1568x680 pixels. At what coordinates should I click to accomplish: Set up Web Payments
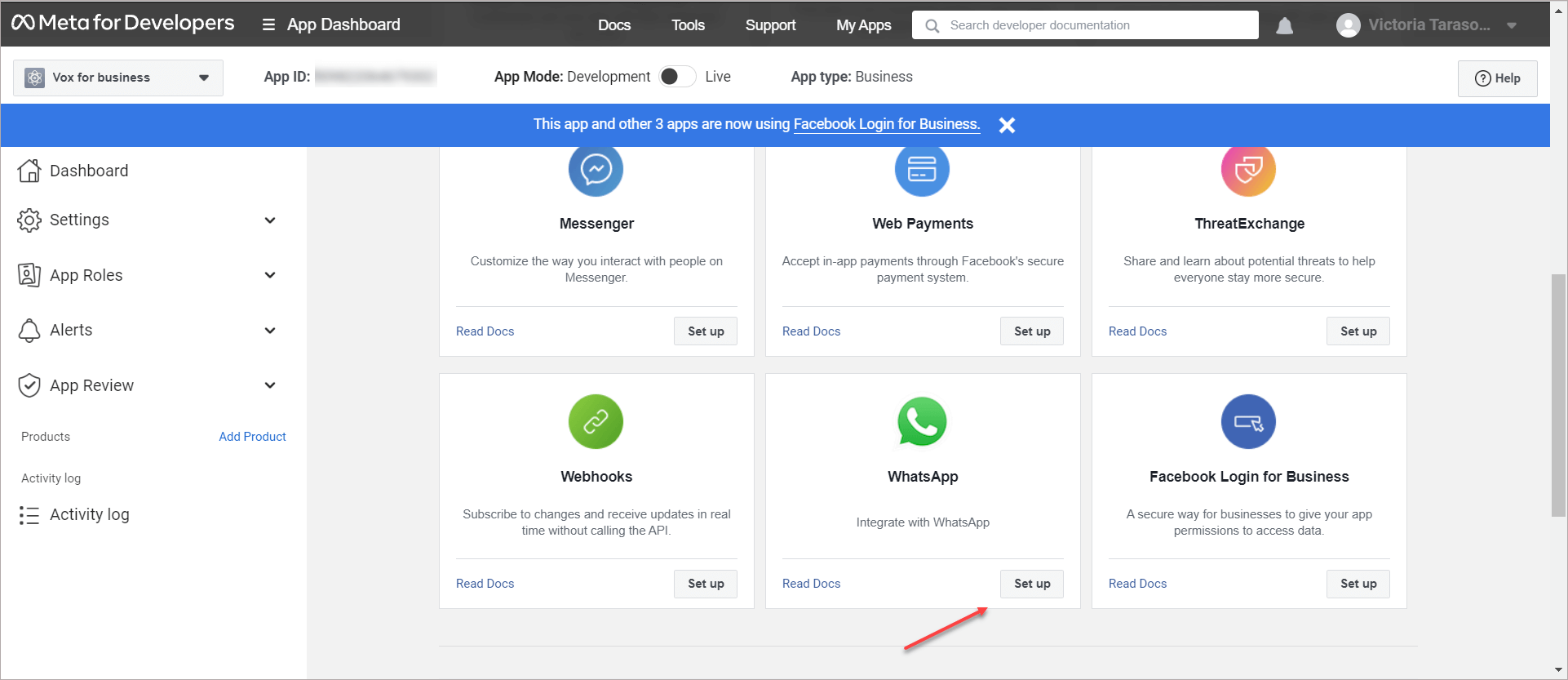1032,331
